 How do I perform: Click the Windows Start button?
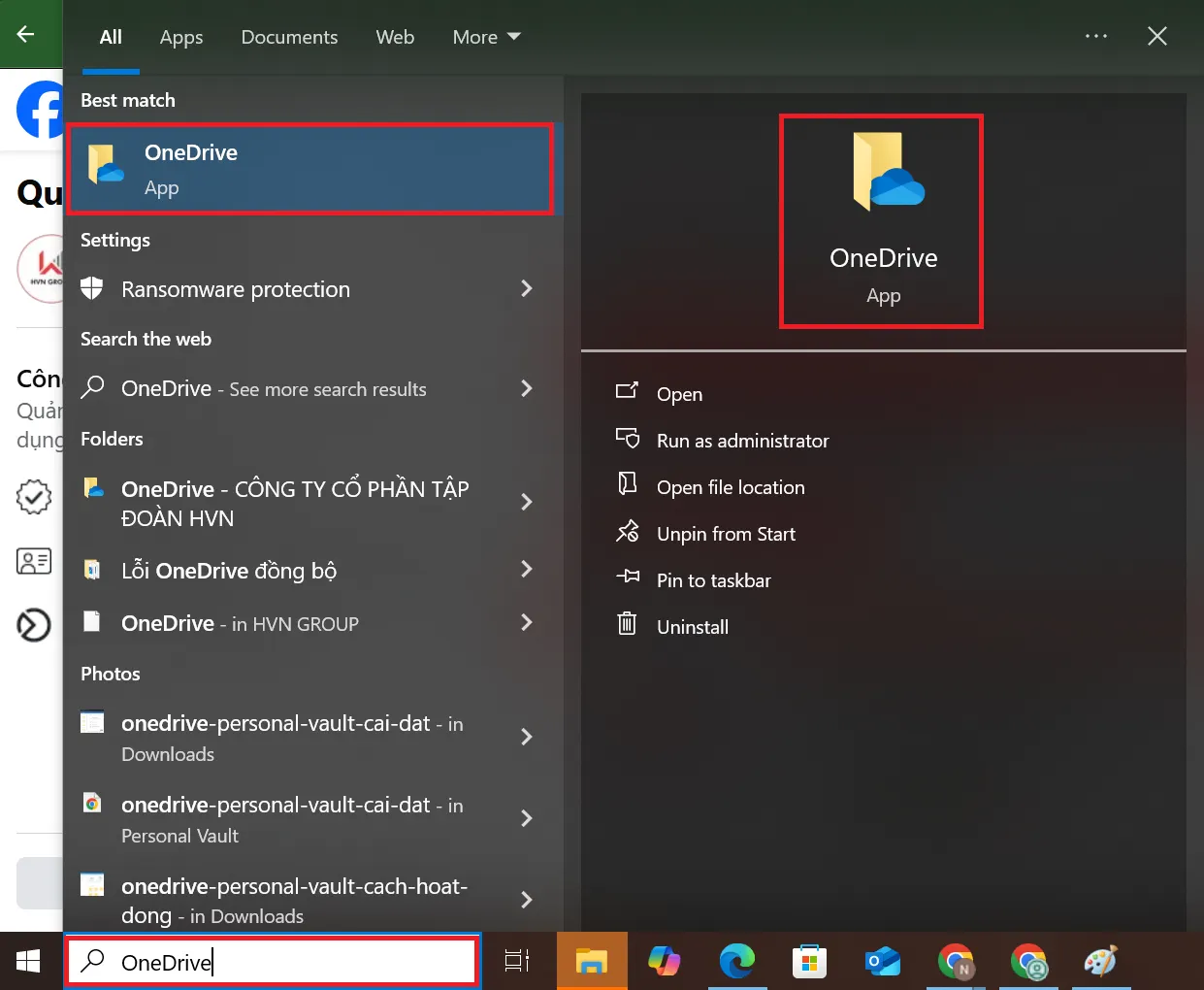point(29,962)
